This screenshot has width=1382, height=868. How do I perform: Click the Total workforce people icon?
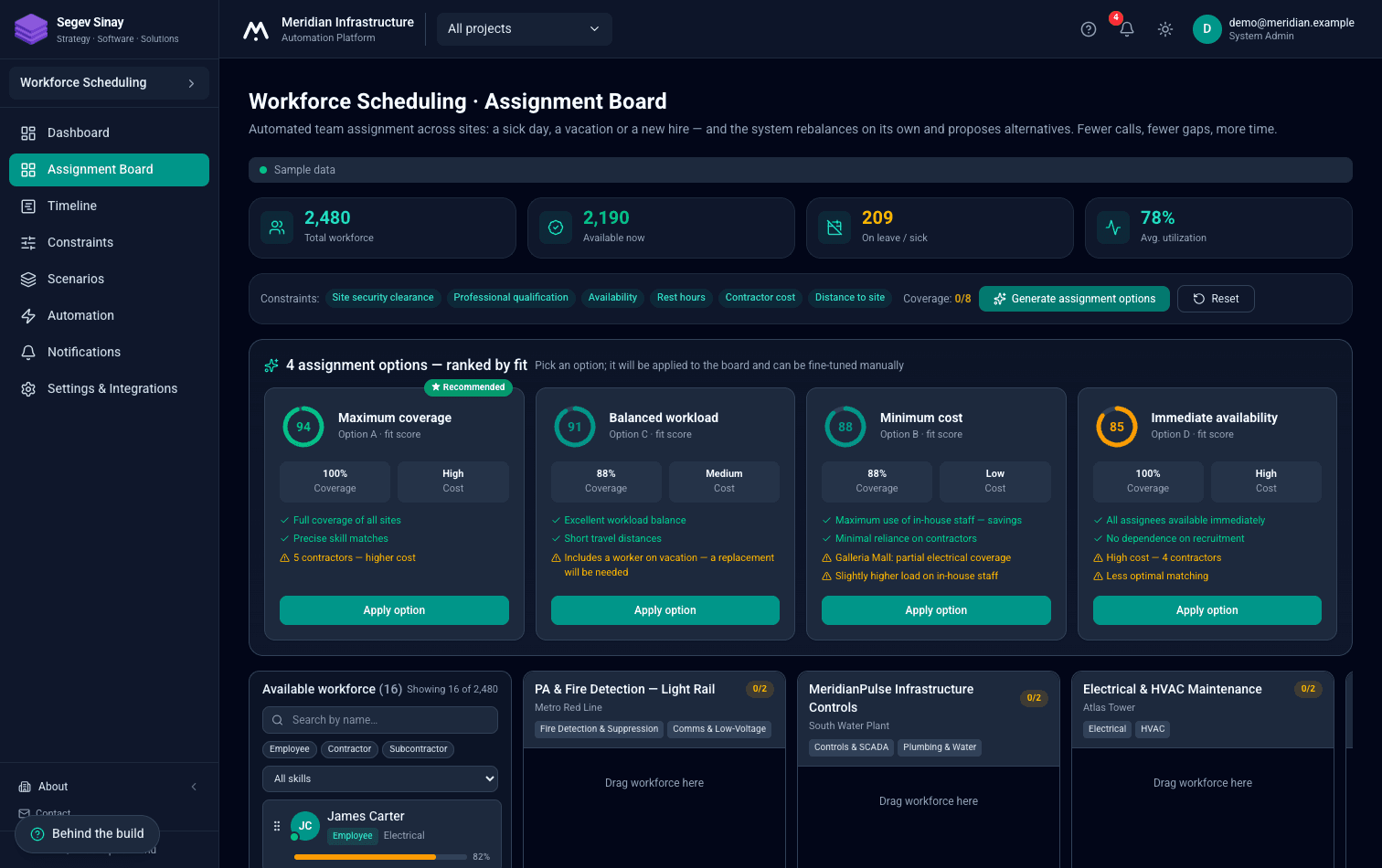pos(277,228)
